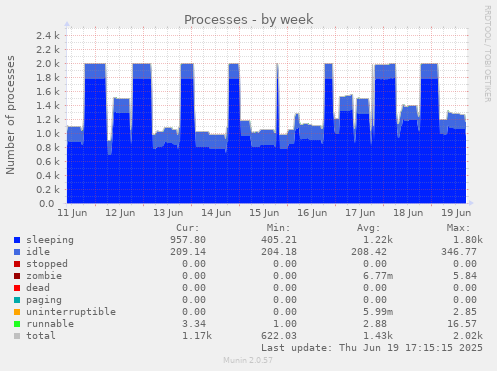
Task: Select the 'total' legend label
Action: (41, 336)
